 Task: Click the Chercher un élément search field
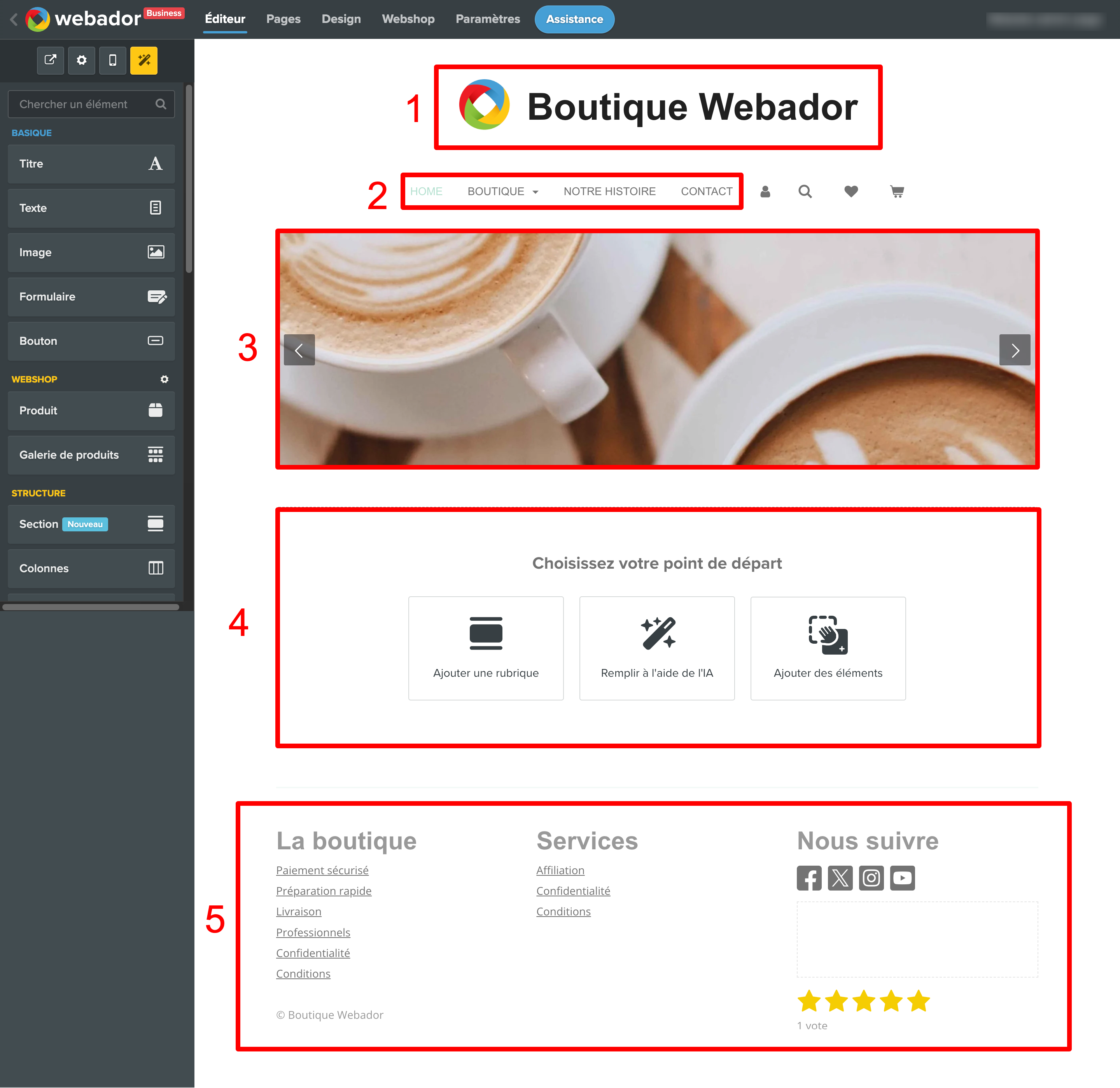point(91,104)
